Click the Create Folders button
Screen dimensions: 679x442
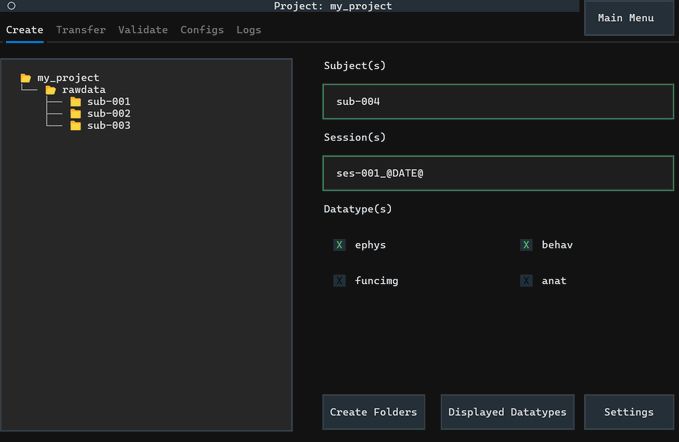tap(373, 412)
